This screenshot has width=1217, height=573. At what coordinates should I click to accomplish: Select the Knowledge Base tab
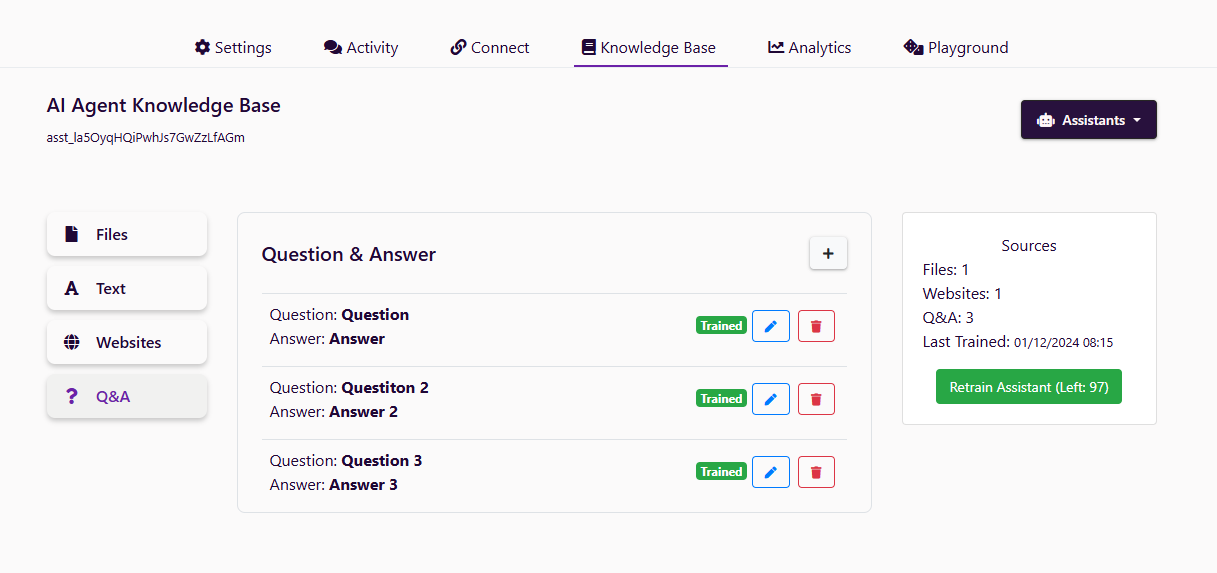tap(649, 47)
